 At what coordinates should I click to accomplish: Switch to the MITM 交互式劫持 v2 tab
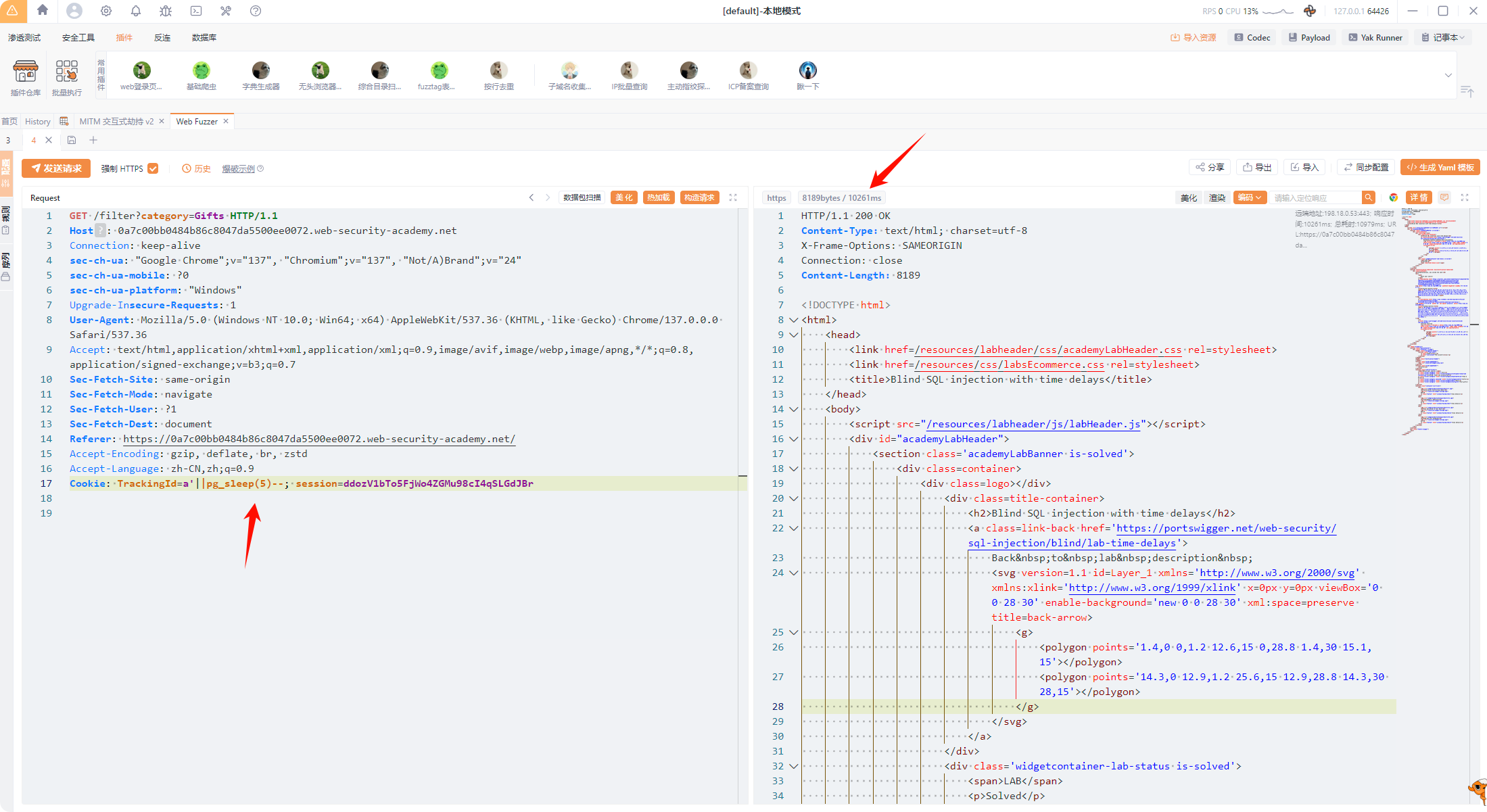point(116,122)
